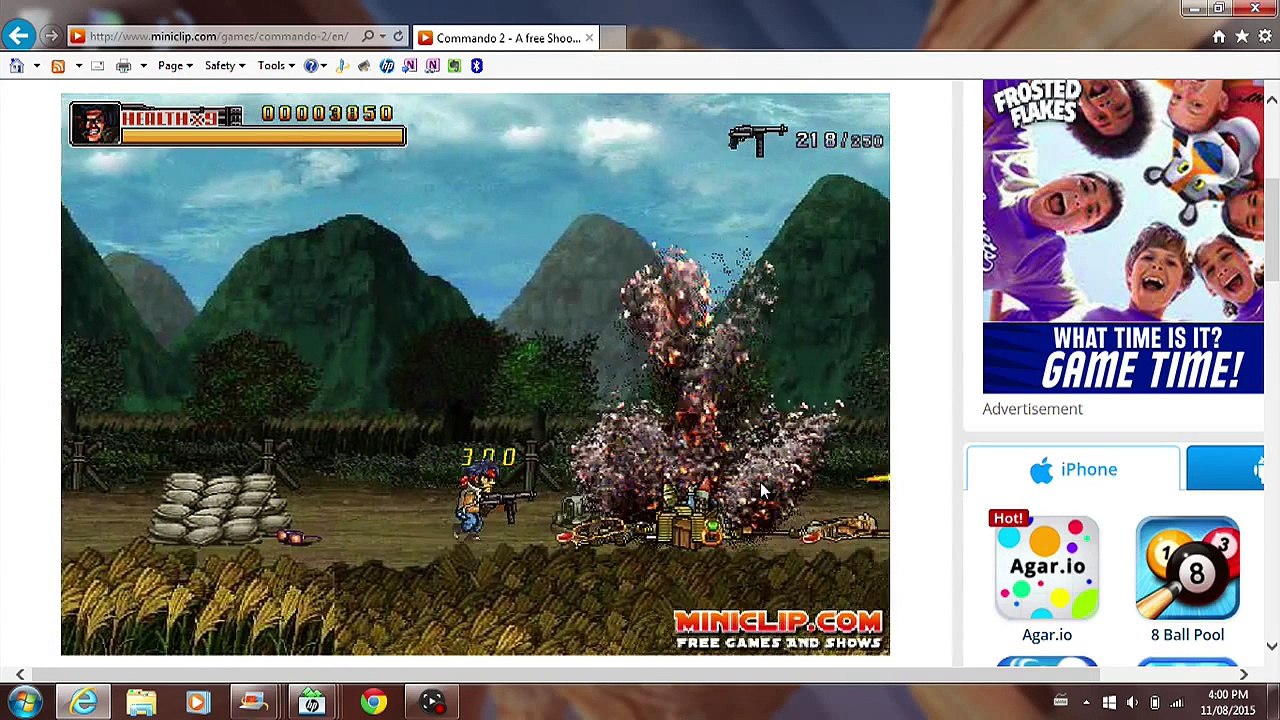This screenshot has height=720, width=1280.
Task: Open the Safety menu
Action: click(x=224, y=66)
